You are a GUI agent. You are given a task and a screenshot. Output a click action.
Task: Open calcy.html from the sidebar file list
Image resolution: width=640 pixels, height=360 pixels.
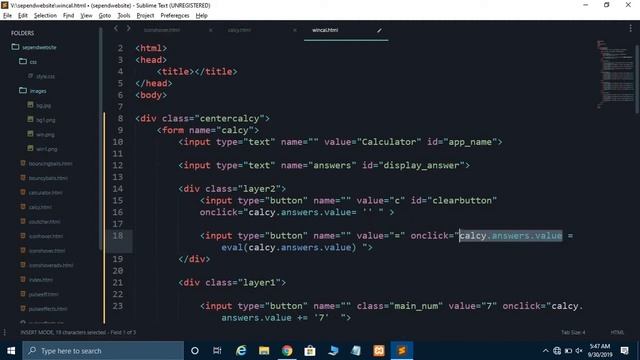pyautogui.click(x=40, y=207)
